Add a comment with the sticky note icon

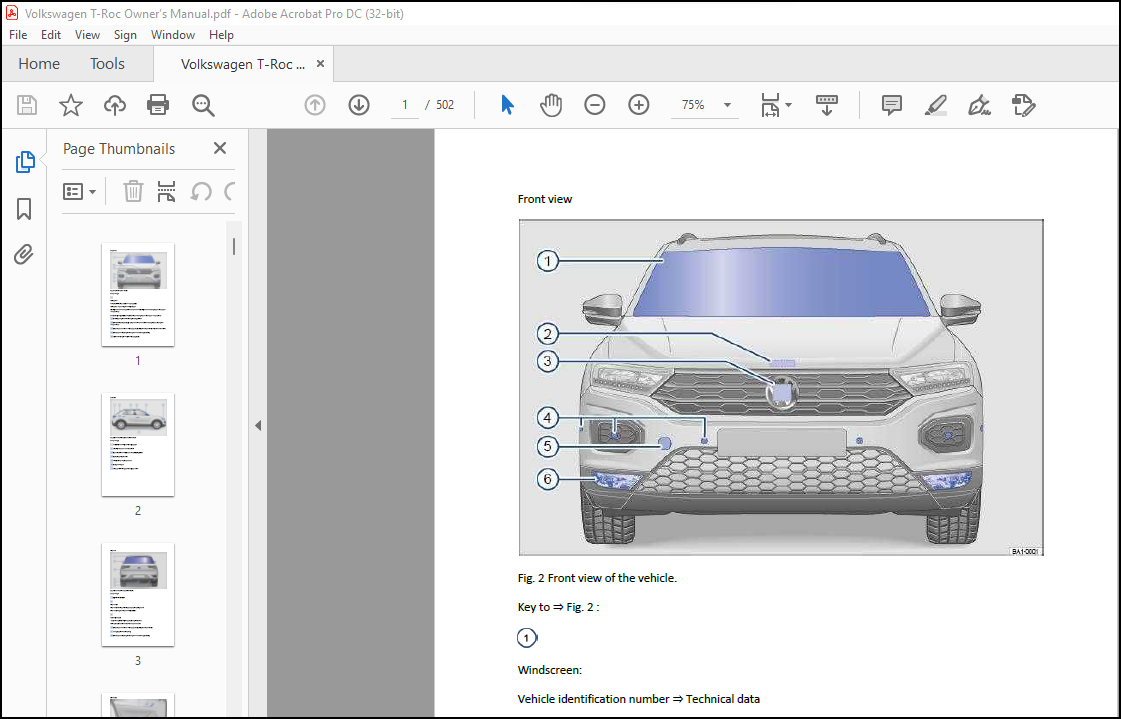point(892,105)
